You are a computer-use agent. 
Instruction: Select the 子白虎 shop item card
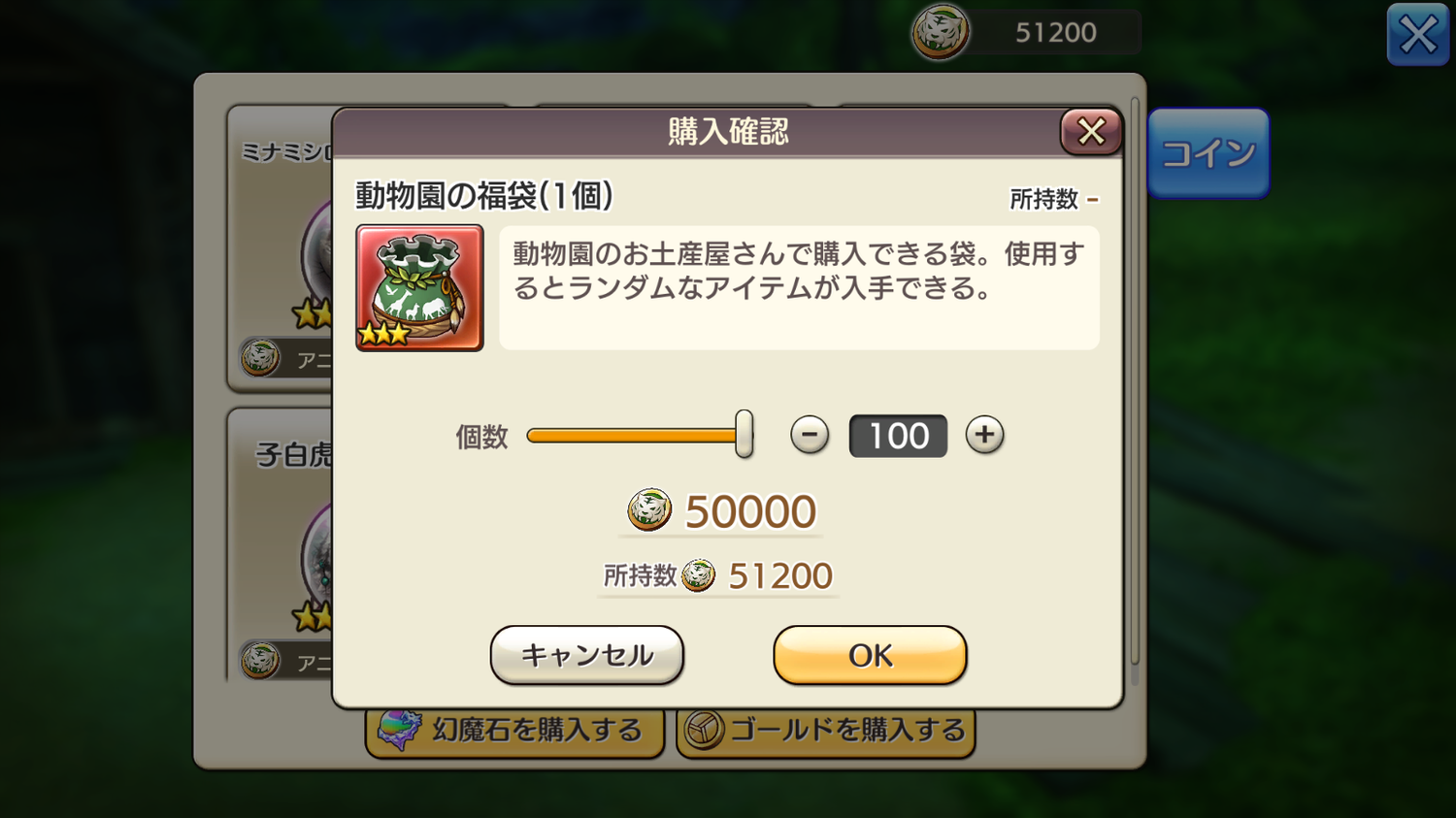click(281, 545)
